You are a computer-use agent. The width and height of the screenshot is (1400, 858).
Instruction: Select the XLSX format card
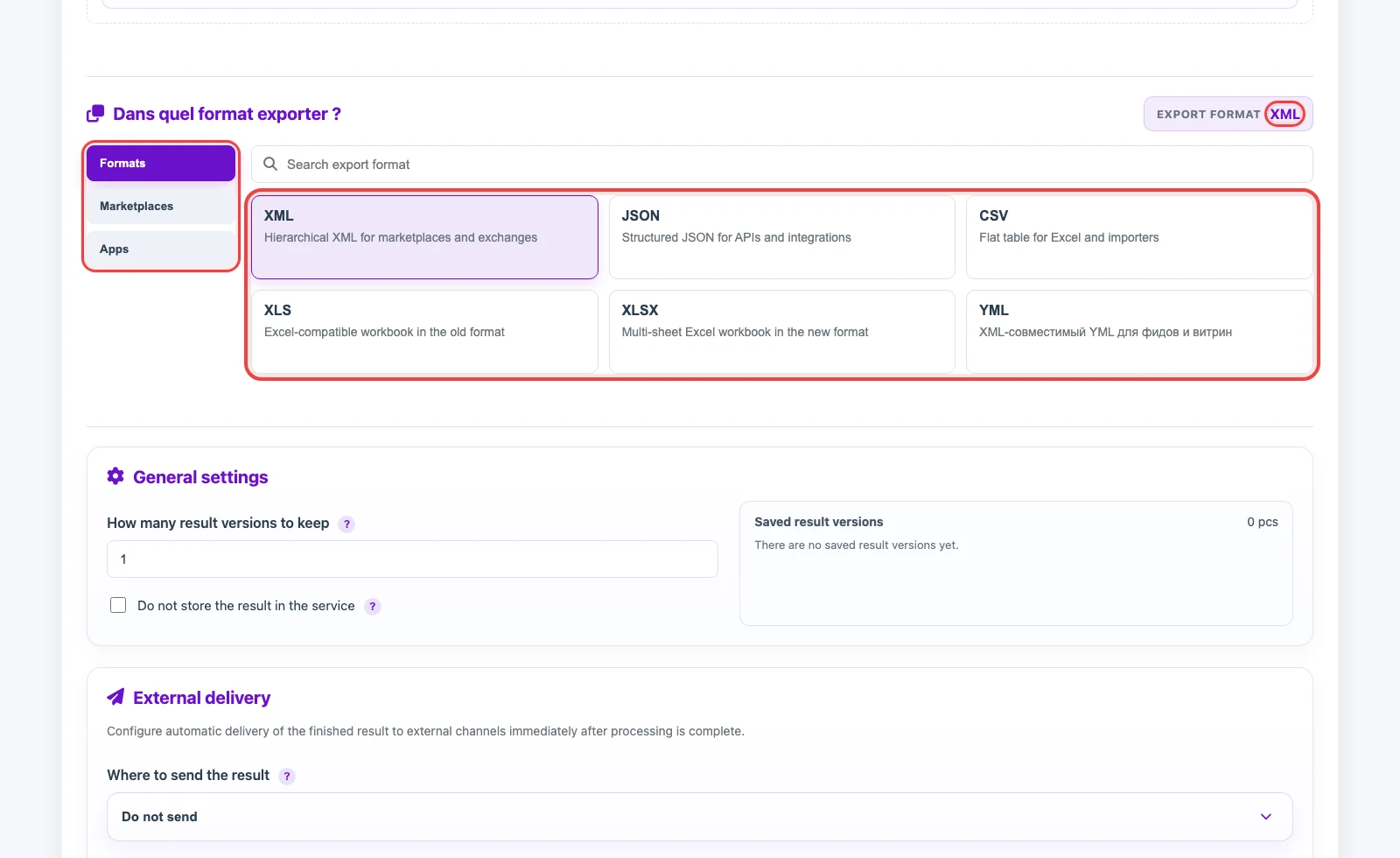point(781,332)
